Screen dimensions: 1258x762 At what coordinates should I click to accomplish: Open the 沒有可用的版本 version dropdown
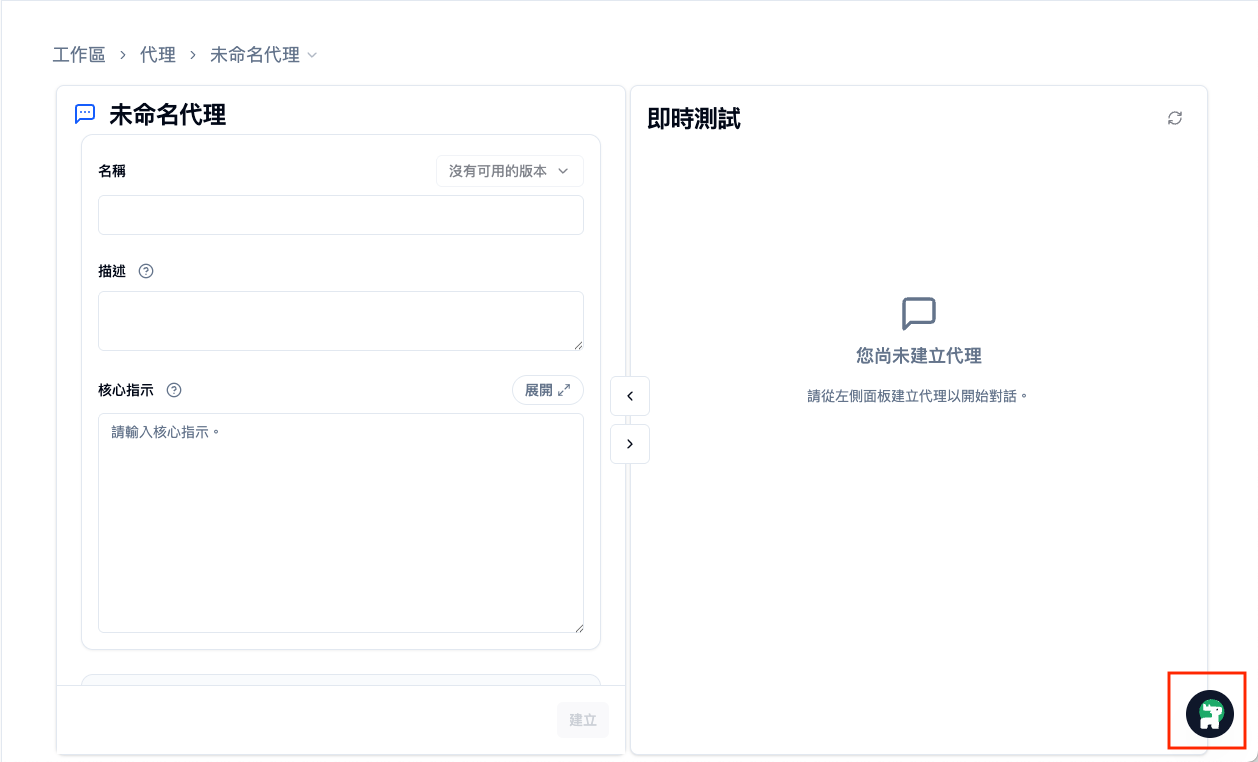point(509,171)
